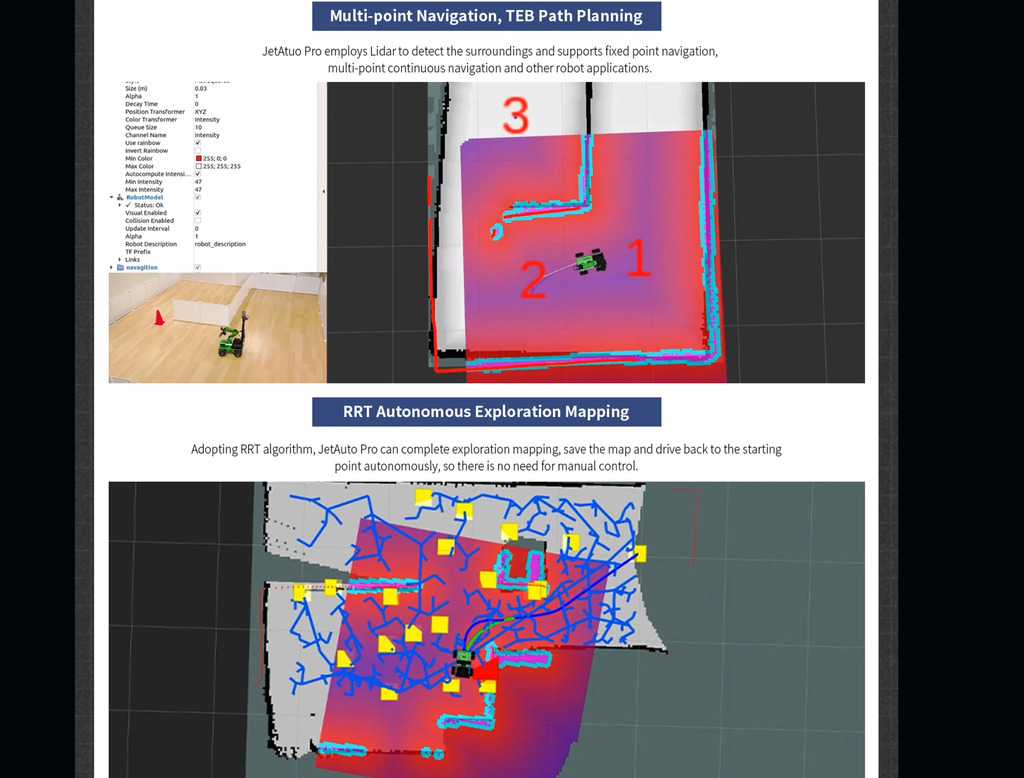Disable the RobotModel display checkbox
The height and width of the screenshot is (778, 1024).
198,197
